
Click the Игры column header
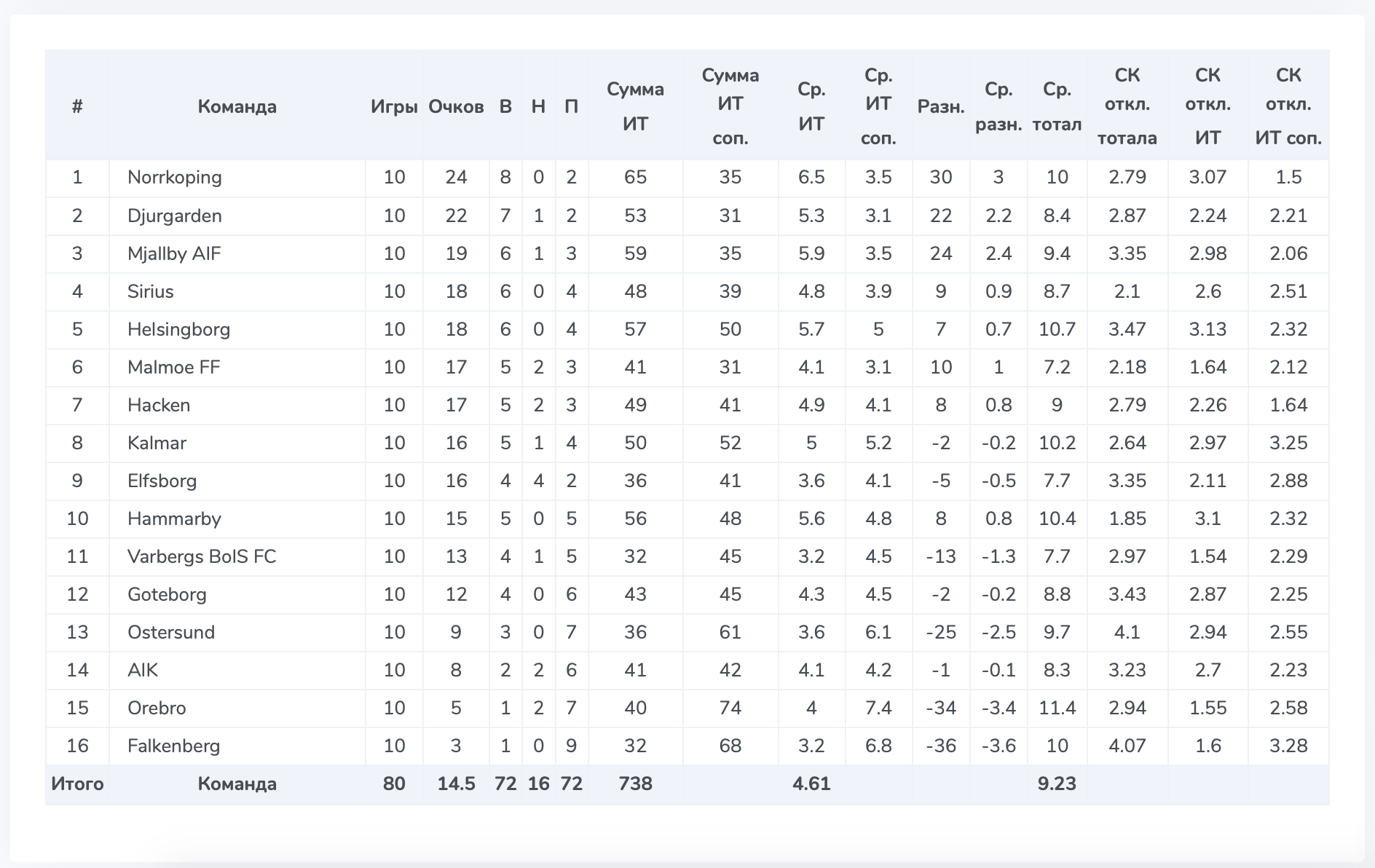click(x=394, y=107)
